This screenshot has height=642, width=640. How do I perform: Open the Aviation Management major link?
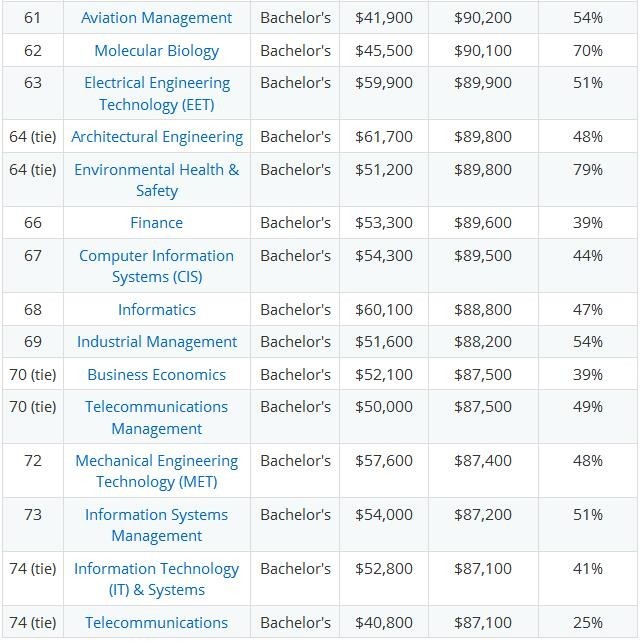click(156, 18)
